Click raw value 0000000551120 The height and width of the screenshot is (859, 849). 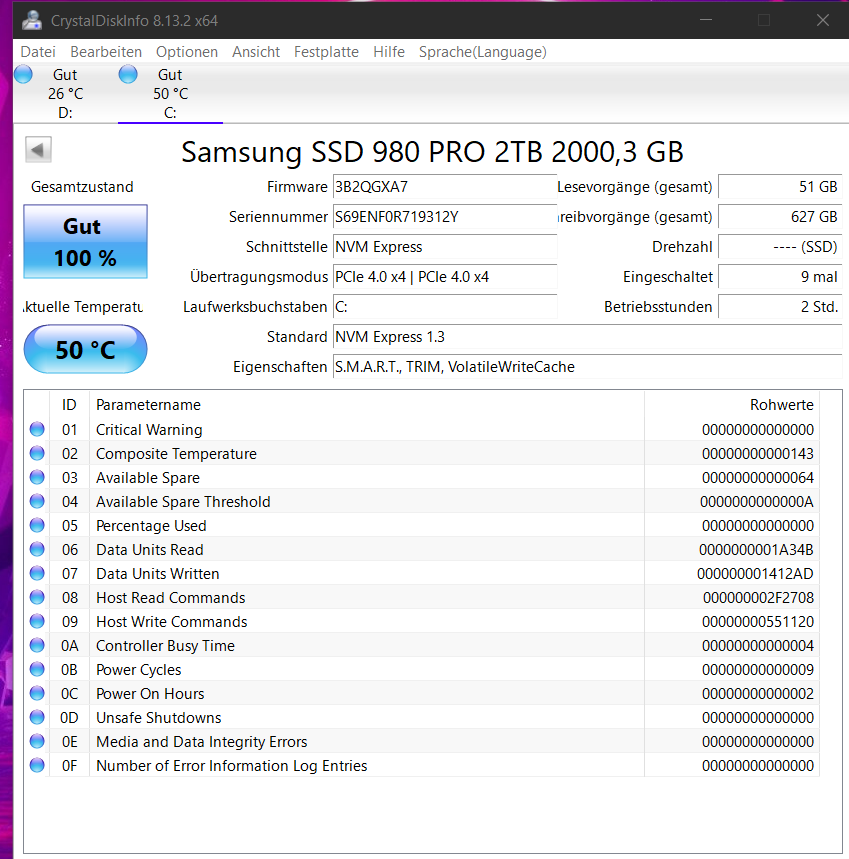tap(758, 622)
